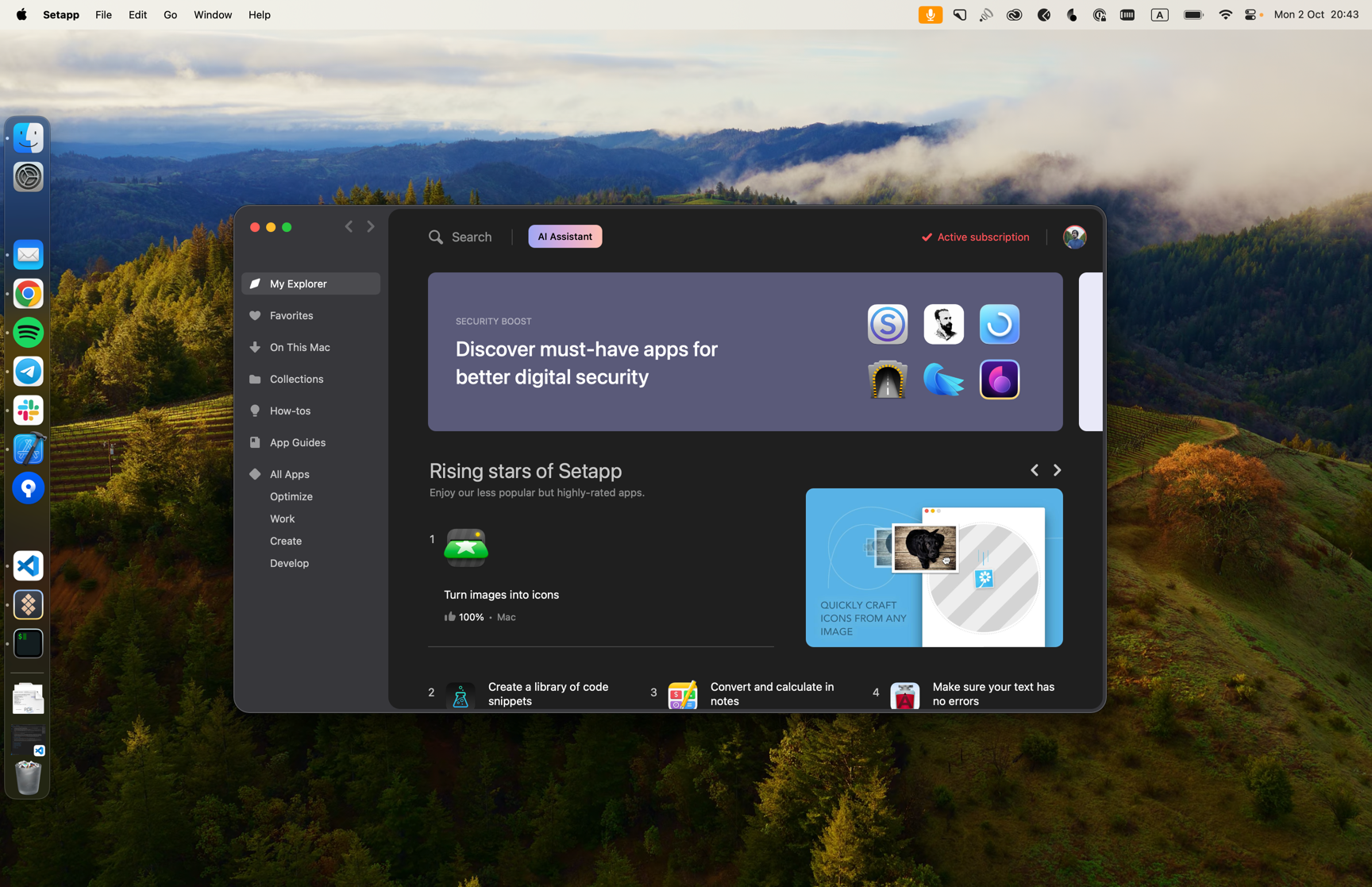Open the Work category
The width and height of the screenshot is (1372, 887).
pyautogui.click(x=282, y=519)
